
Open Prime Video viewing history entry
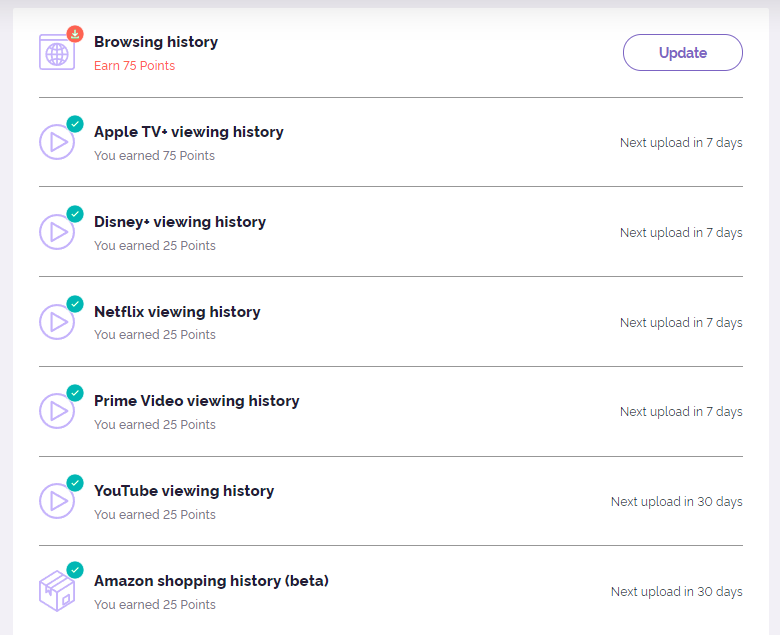point(197,401)
